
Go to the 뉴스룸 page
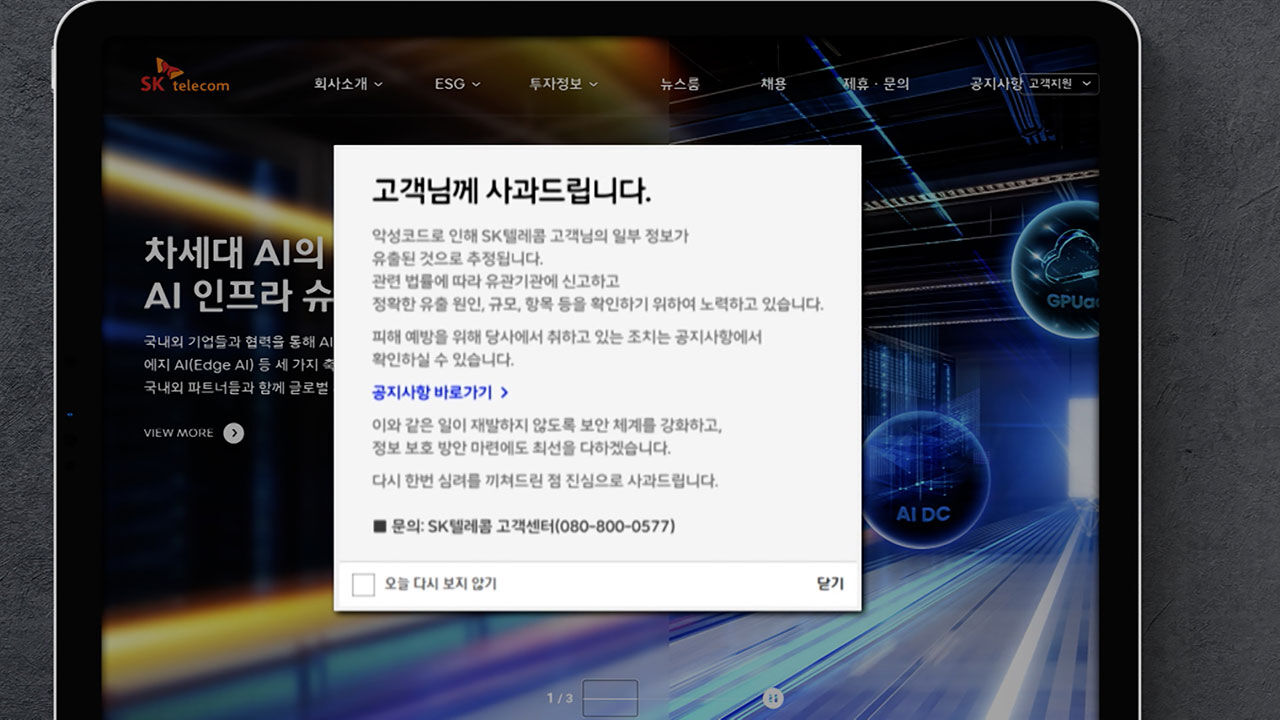[680, 84]
